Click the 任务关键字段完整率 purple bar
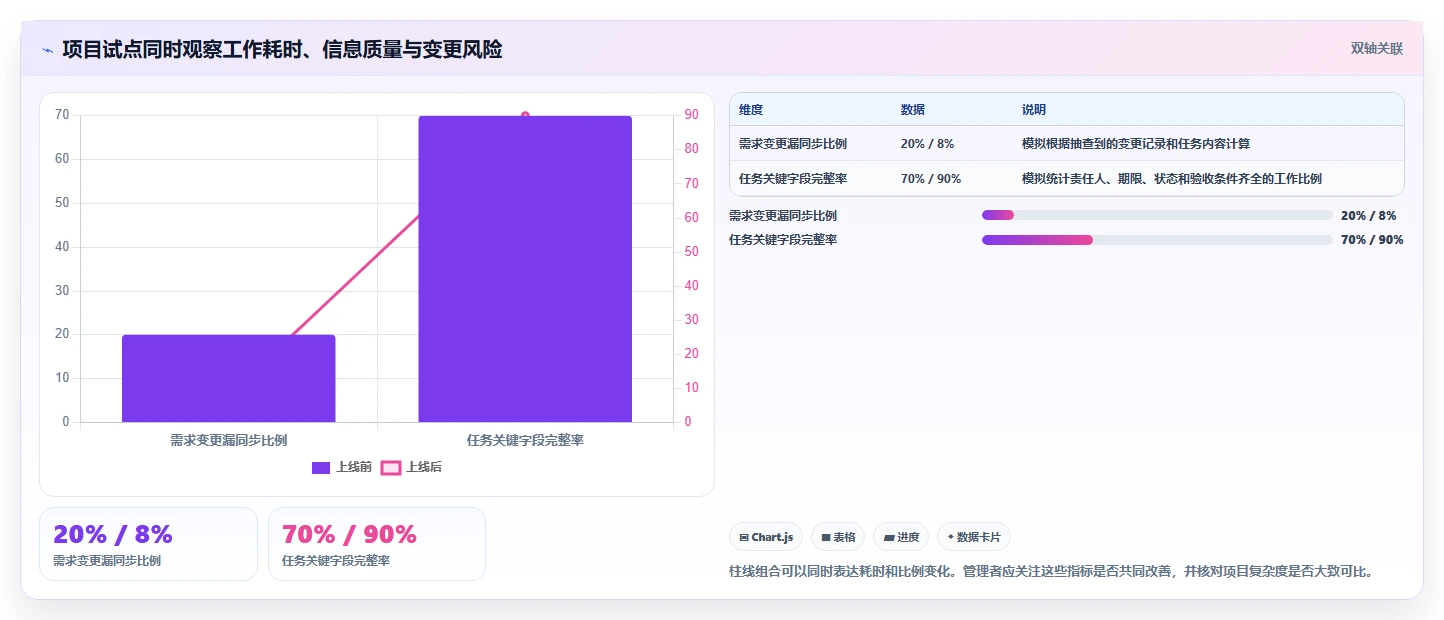This screenshot has width=1444, height=620. 525,269
